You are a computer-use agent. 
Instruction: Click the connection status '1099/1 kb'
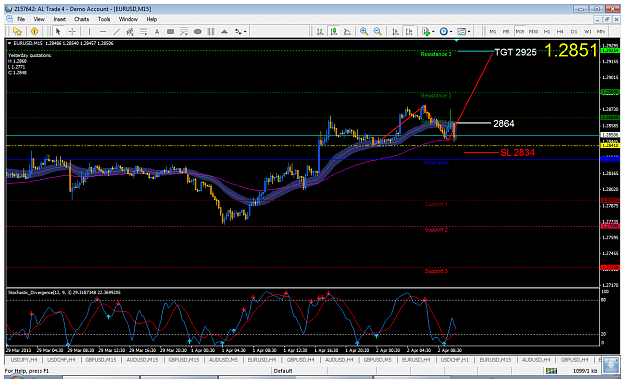[x=585, y=371]
